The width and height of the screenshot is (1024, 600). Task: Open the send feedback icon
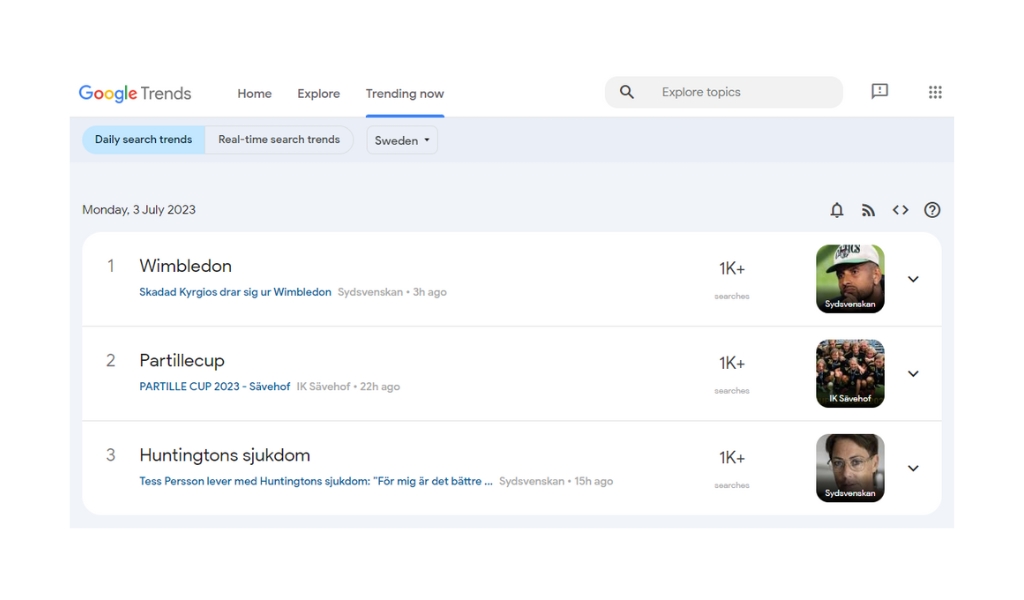pos(880,92)
